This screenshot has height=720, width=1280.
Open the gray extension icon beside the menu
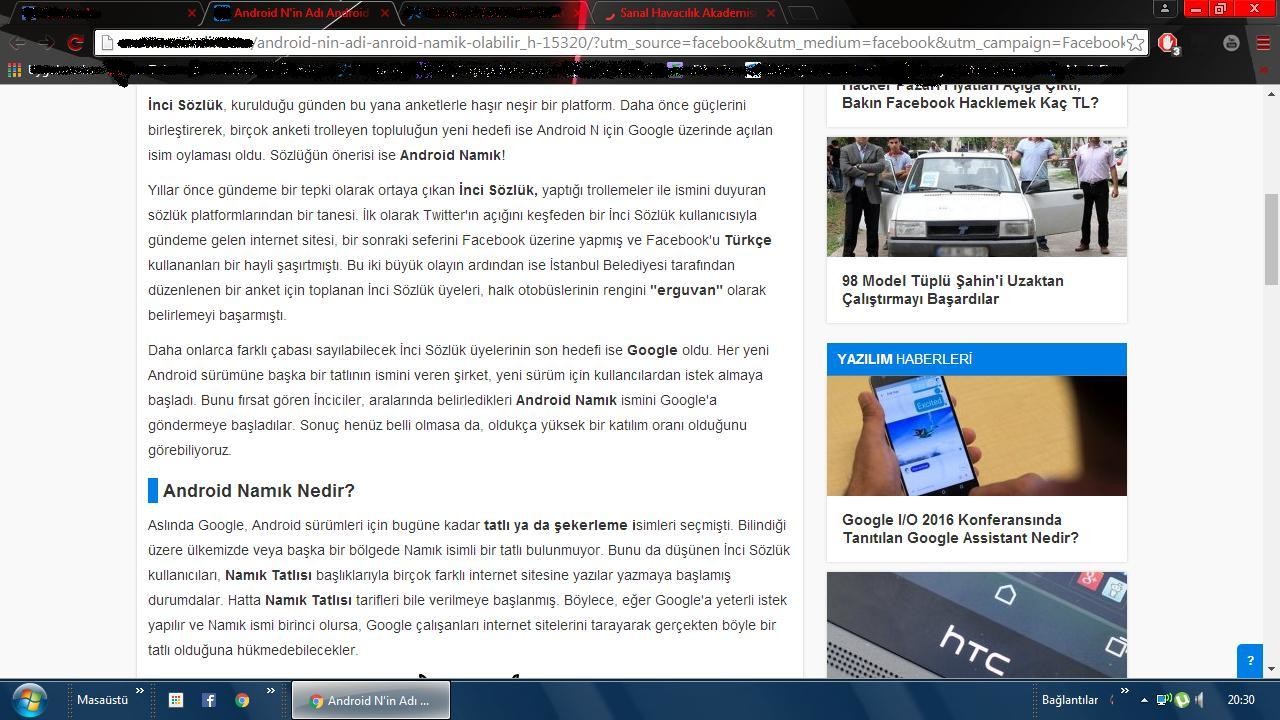point(1232,43)
